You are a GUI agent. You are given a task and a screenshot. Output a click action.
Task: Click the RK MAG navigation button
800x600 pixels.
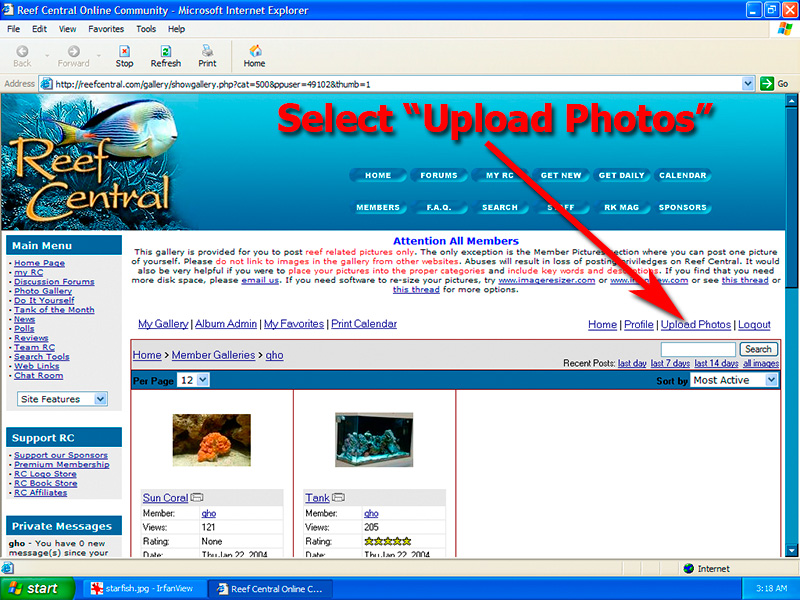click(621, 207)
